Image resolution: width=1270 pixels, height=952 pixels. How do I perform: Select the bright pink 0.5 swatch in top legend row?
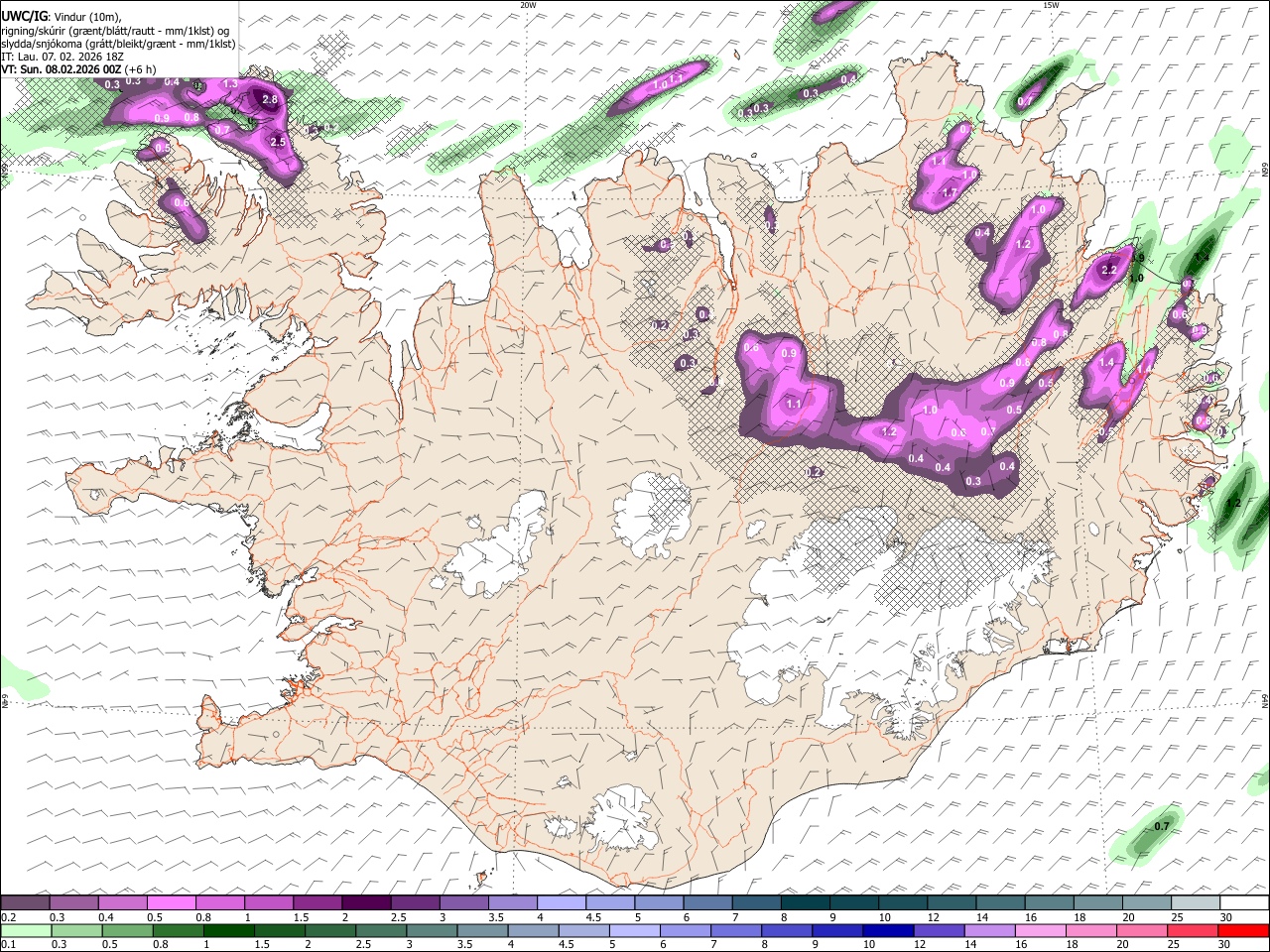(172, 903)
